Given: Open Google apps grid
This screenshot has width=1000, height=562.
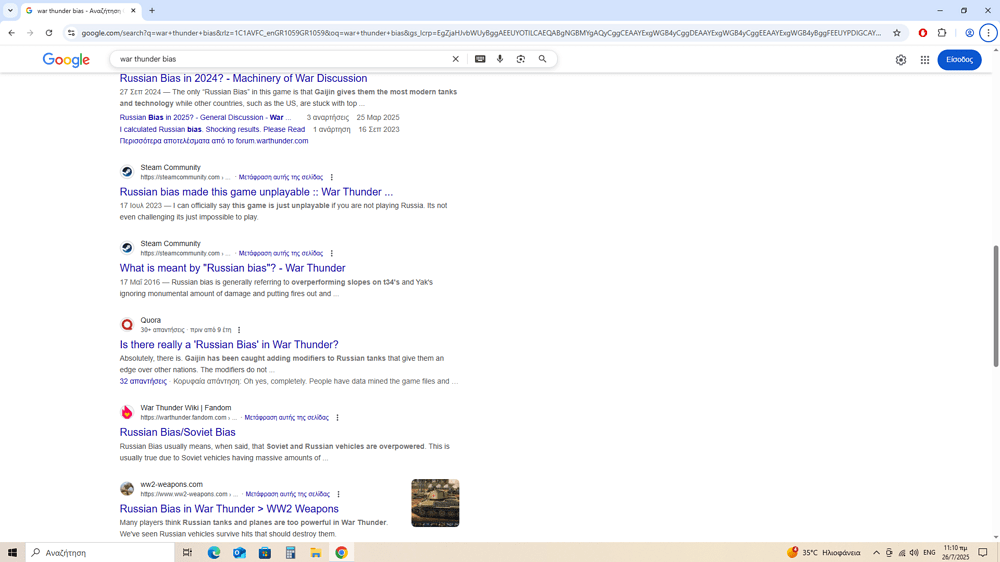Looking at the screenshot, I should pyautogui.click(x=925, y=60).
